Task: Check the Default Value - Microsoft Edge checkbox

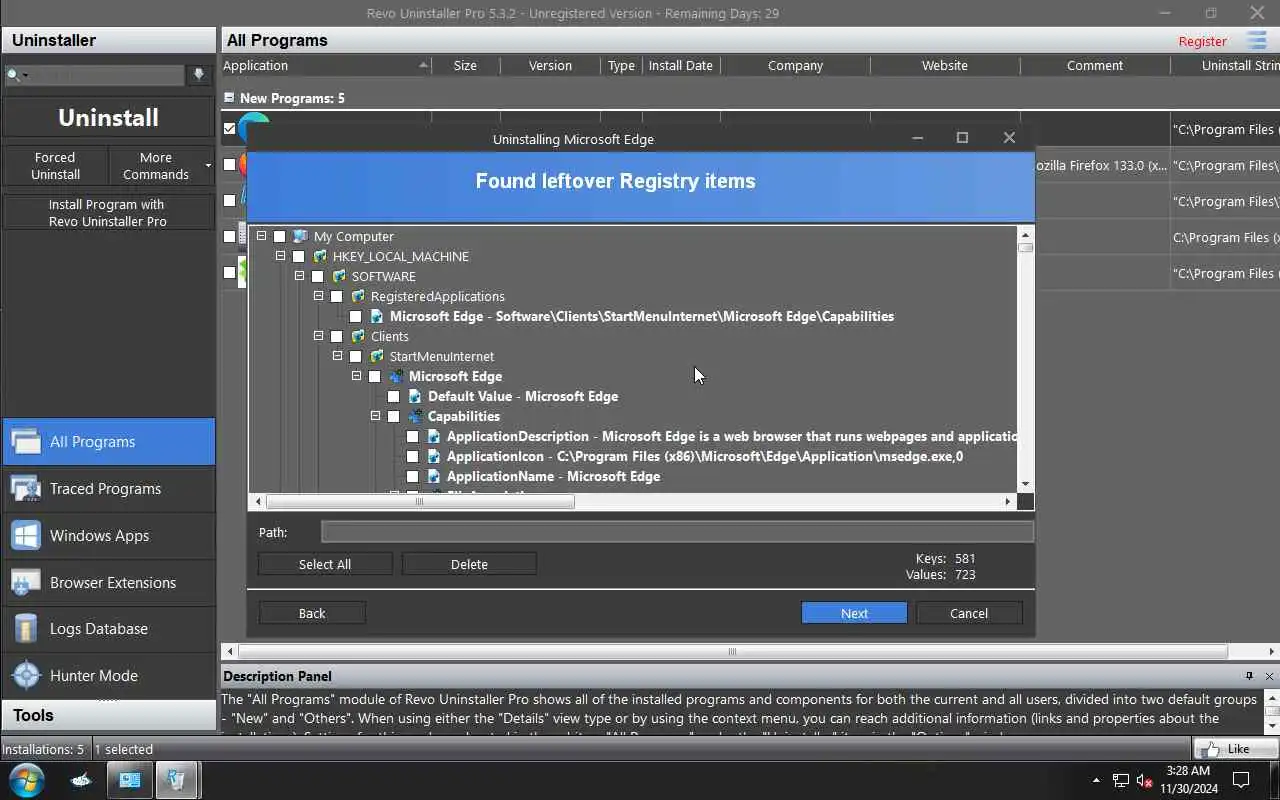Action: [394, 397]
